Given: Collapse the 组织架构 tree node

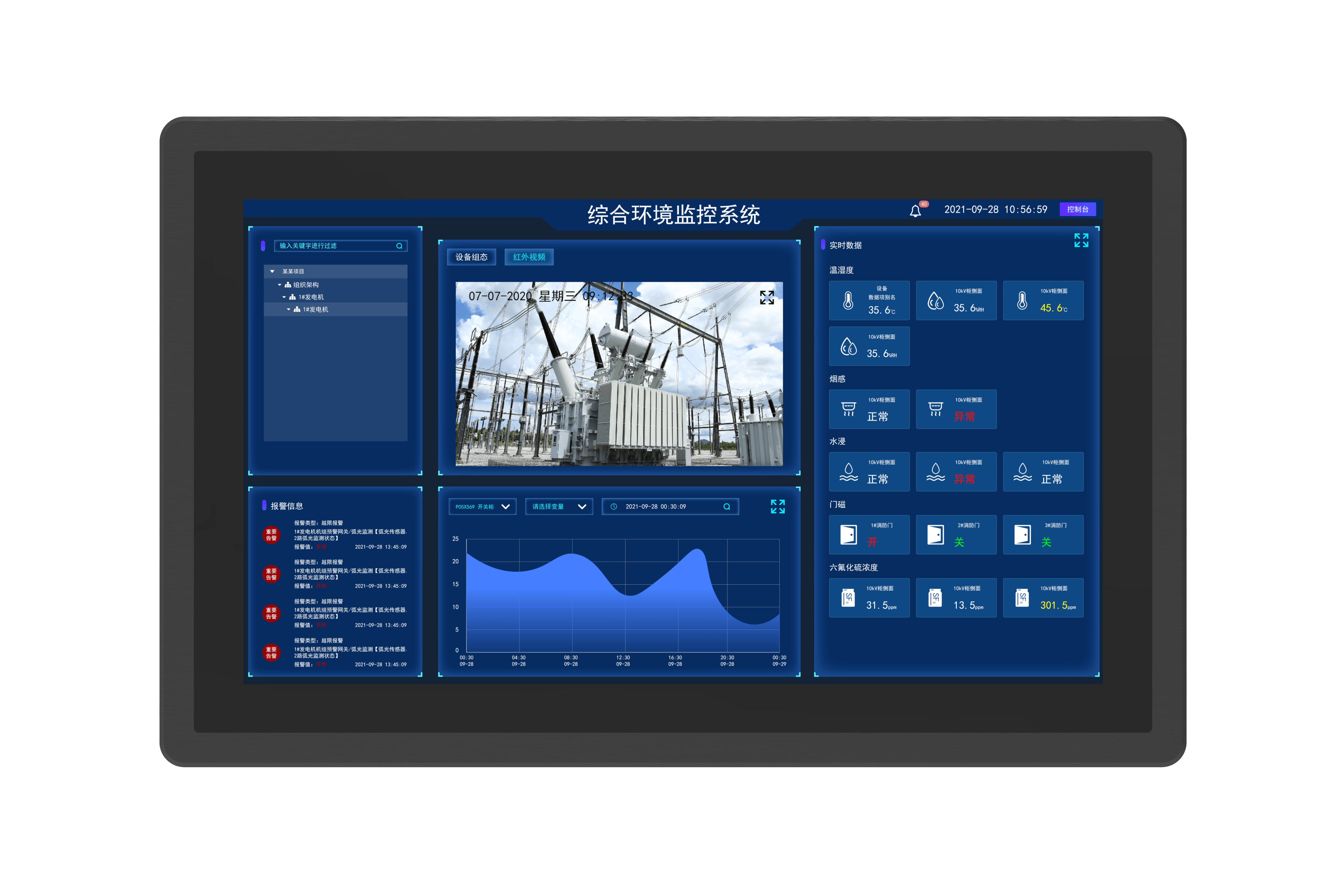Looking at the screenshot, I should (x=279, y=285).
